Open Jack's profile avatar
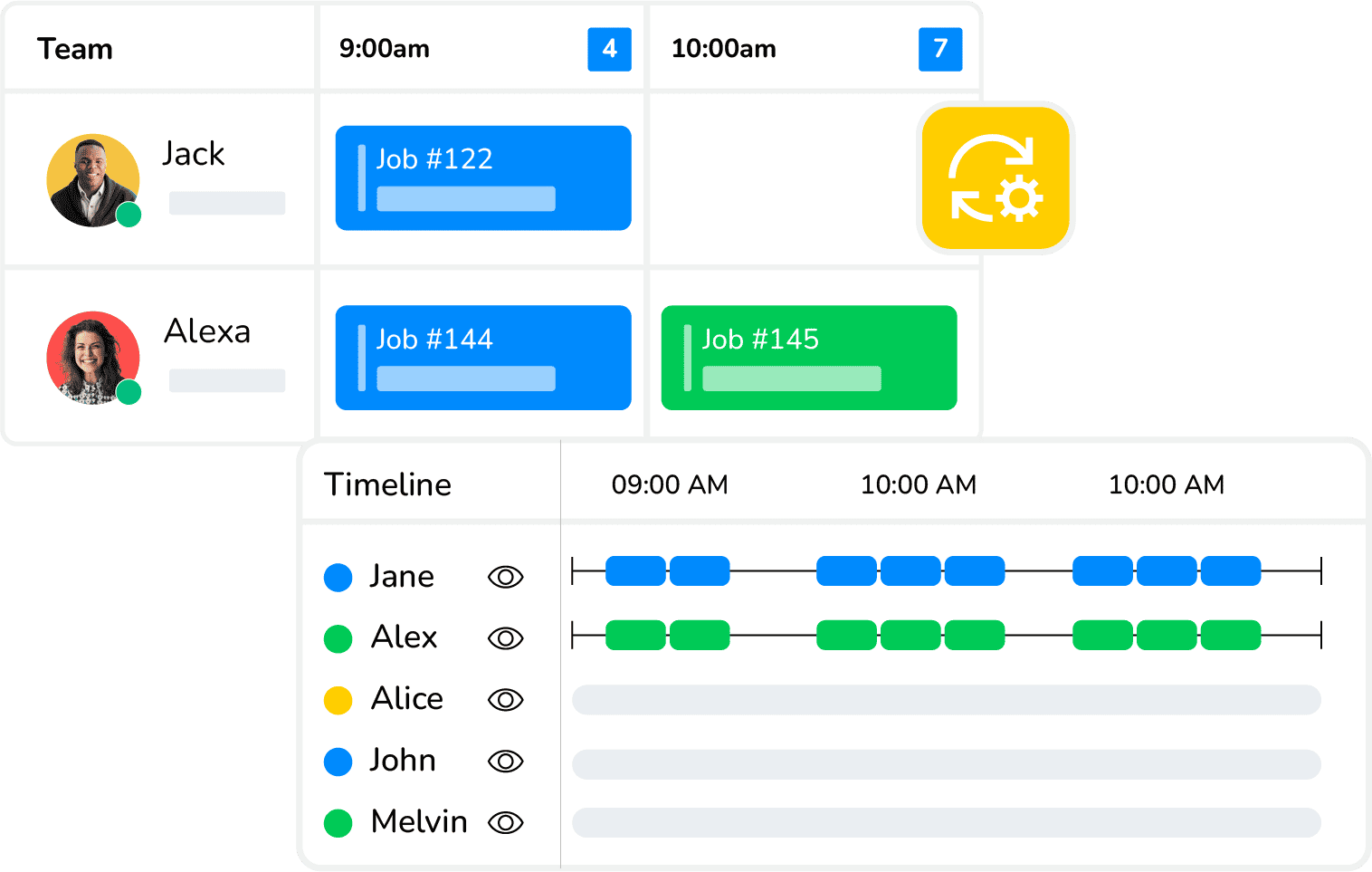The image size is (1372, 872). click(93, 178)
